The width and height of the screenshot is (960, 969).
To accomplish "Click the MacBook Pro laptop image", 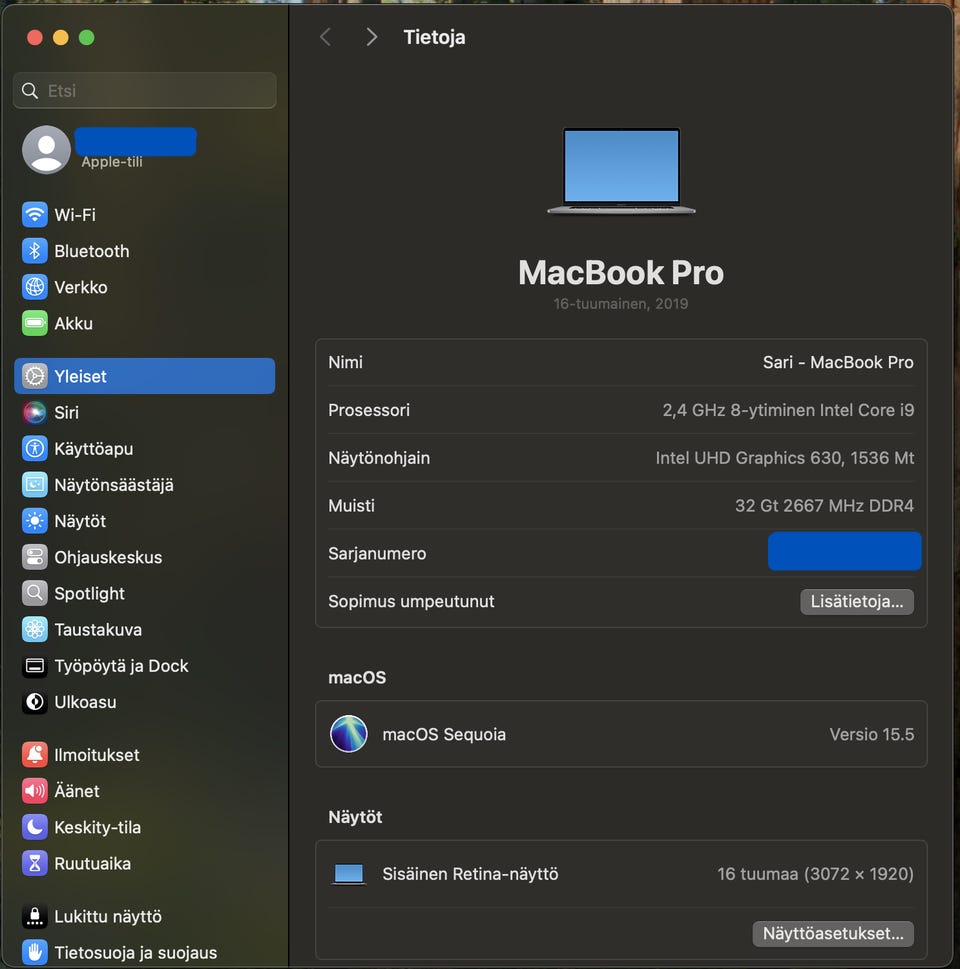I will pos(621,171).
